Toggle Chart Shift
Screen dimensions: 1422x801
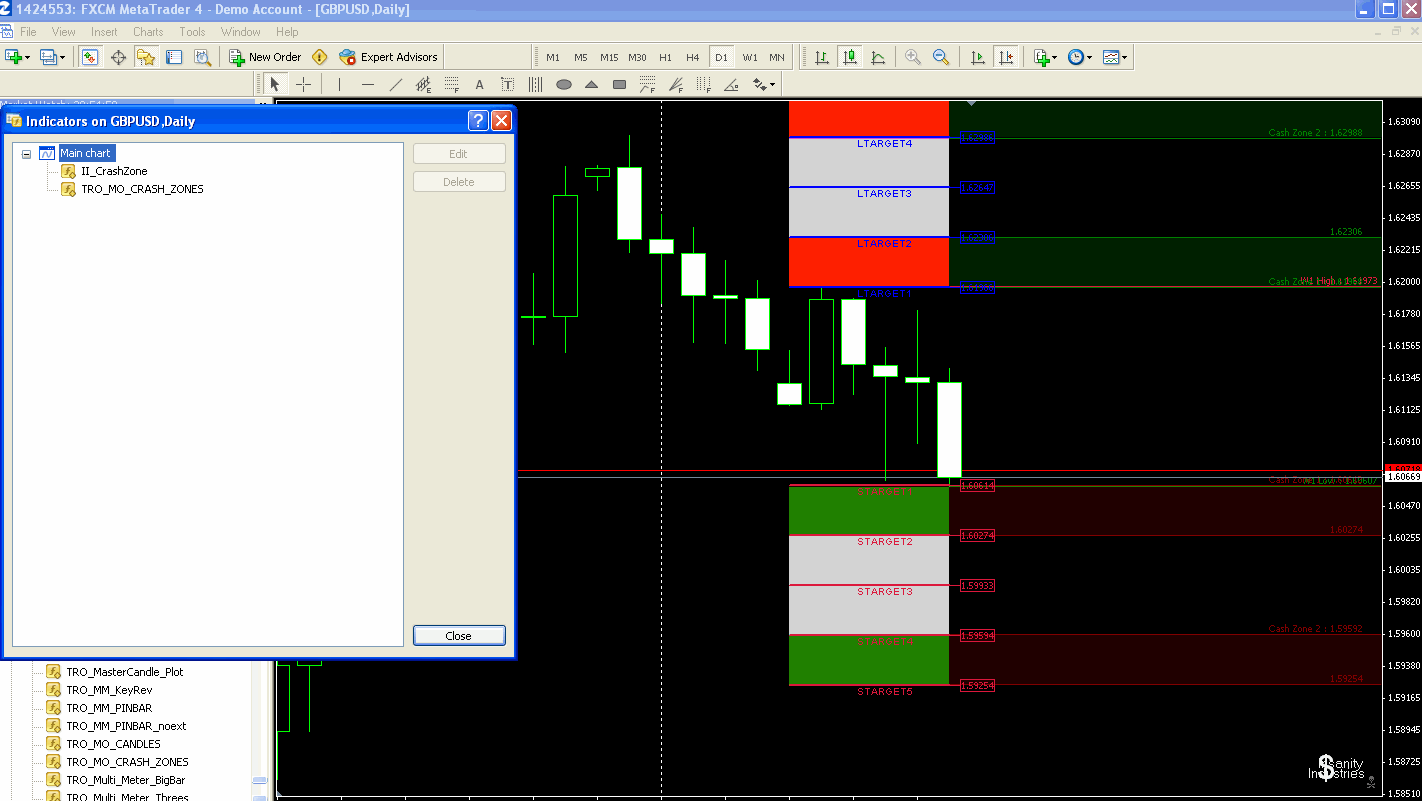(1006, 57)
